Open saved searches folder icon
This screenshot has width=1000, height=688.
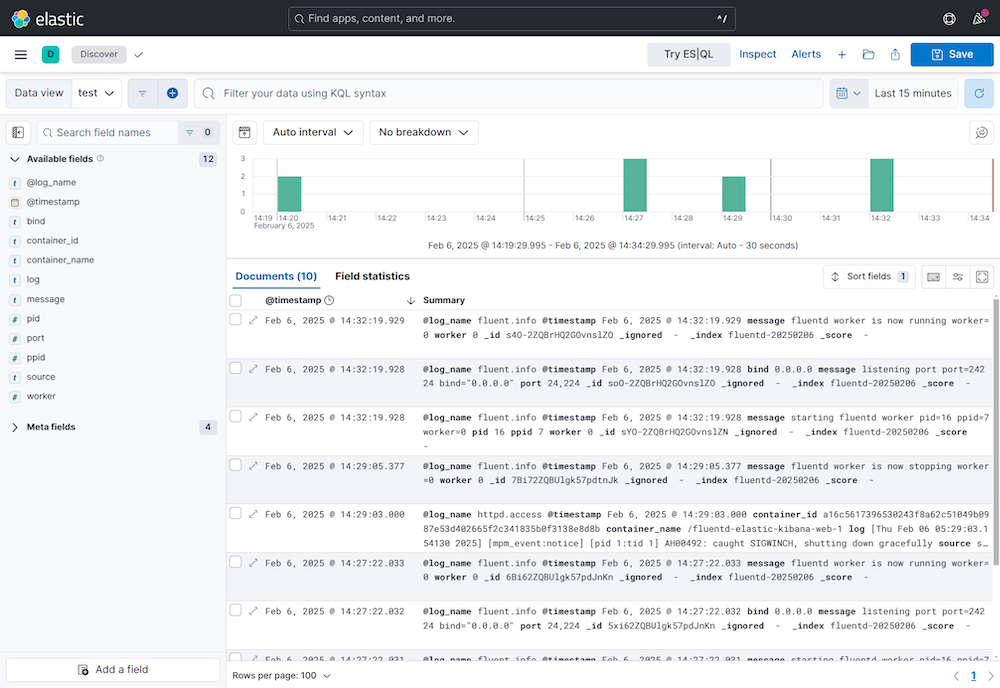point(868,54)
